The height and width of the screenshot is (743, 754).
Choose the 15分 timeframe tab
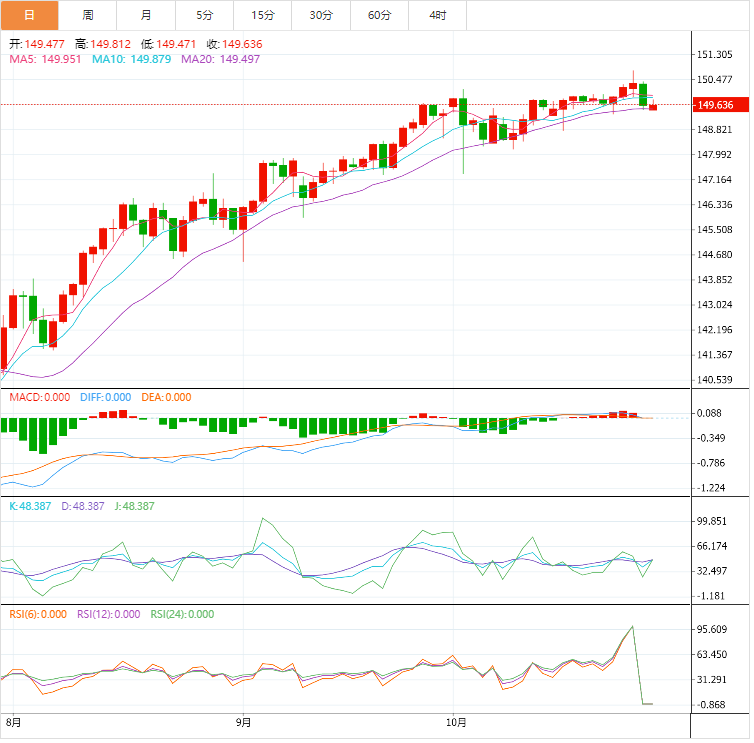[263, 15]
